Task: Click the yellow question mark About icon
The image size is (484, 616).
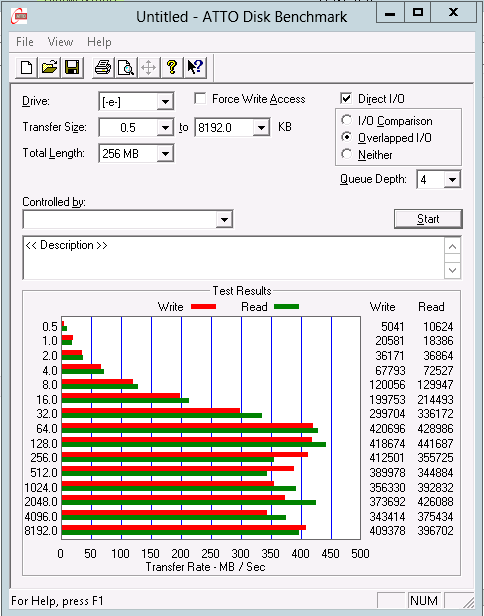Action: pyautogui.click(x=172, y=67)
